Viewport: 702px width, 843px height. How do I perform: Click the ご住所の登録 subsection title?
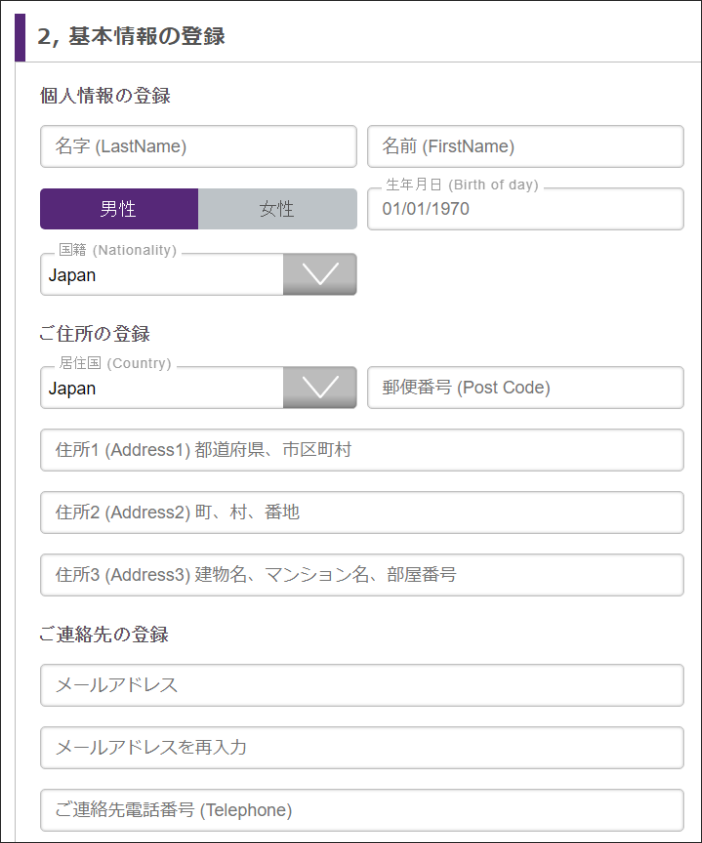95,334
